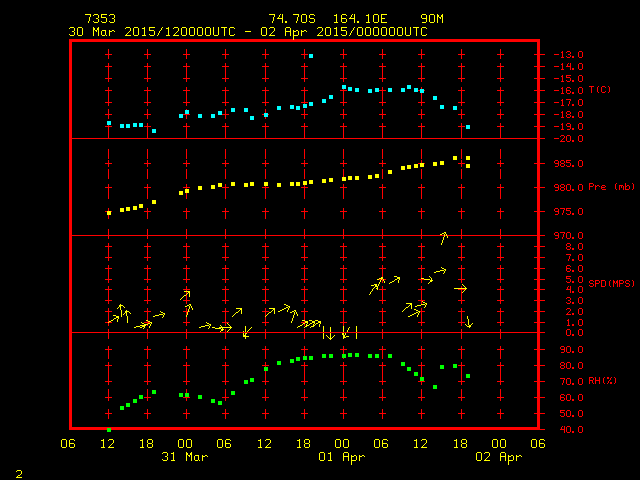
Task: Click the last cyan temperature point on right
Action: tap(467, 127)
